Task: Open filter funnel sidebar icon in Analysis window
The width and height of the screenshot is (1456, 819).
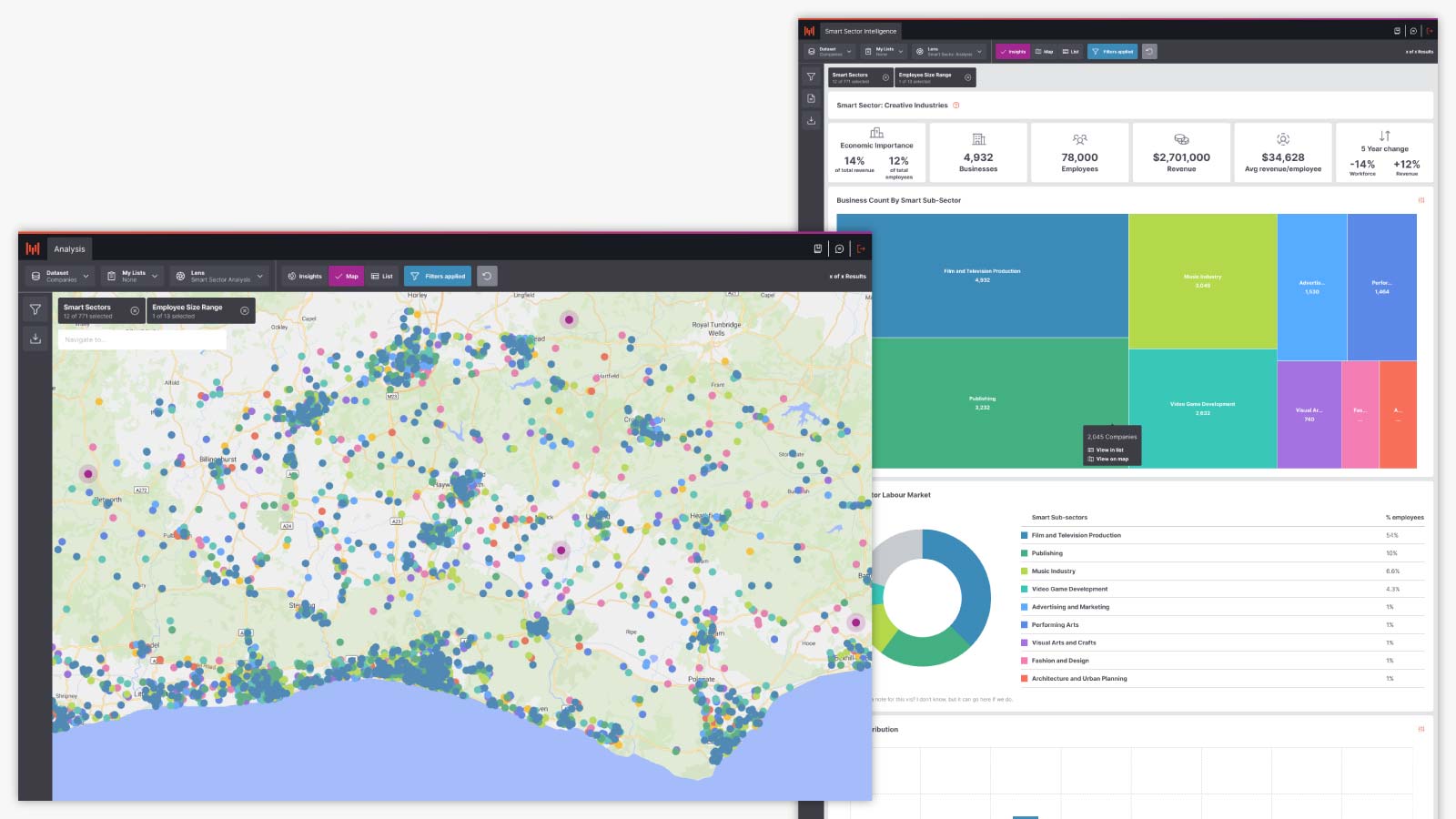Action: click(35, 309)
